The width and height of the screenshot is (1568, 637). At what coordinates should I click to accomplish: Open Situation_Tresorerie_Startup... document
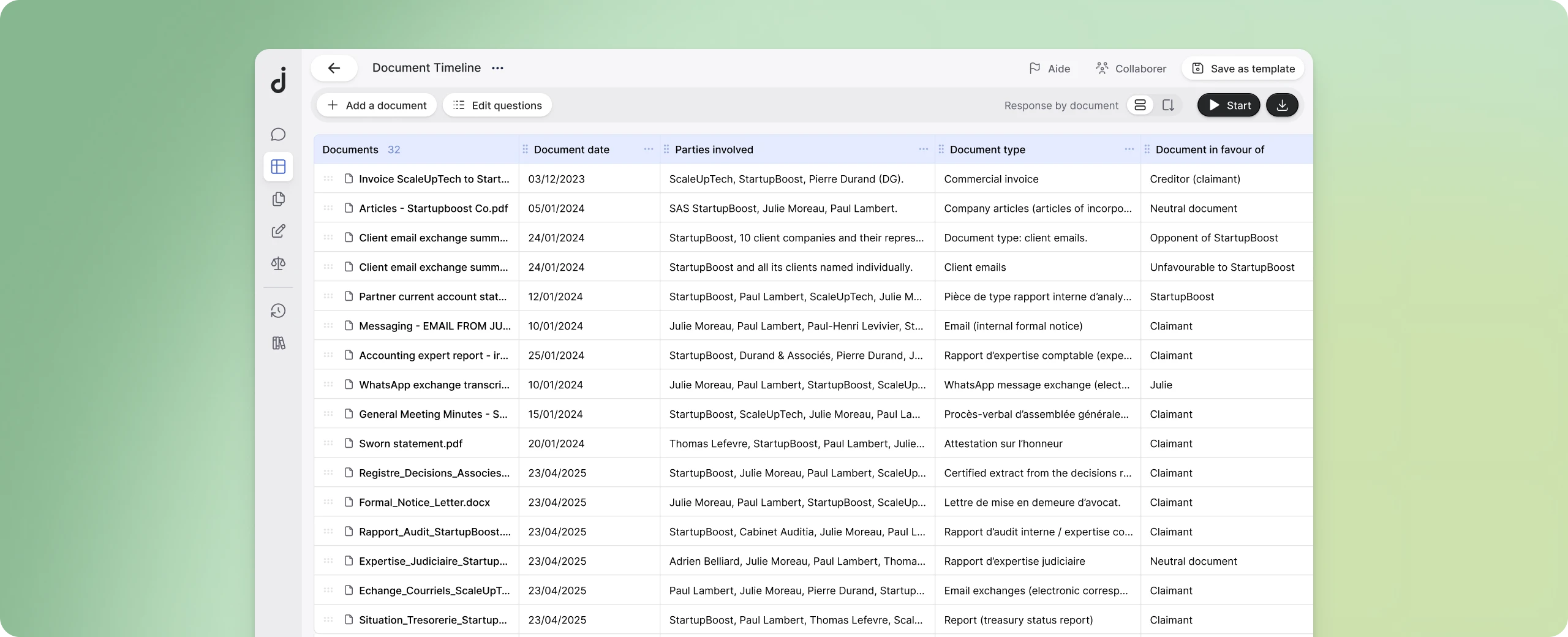coord(433,620)
